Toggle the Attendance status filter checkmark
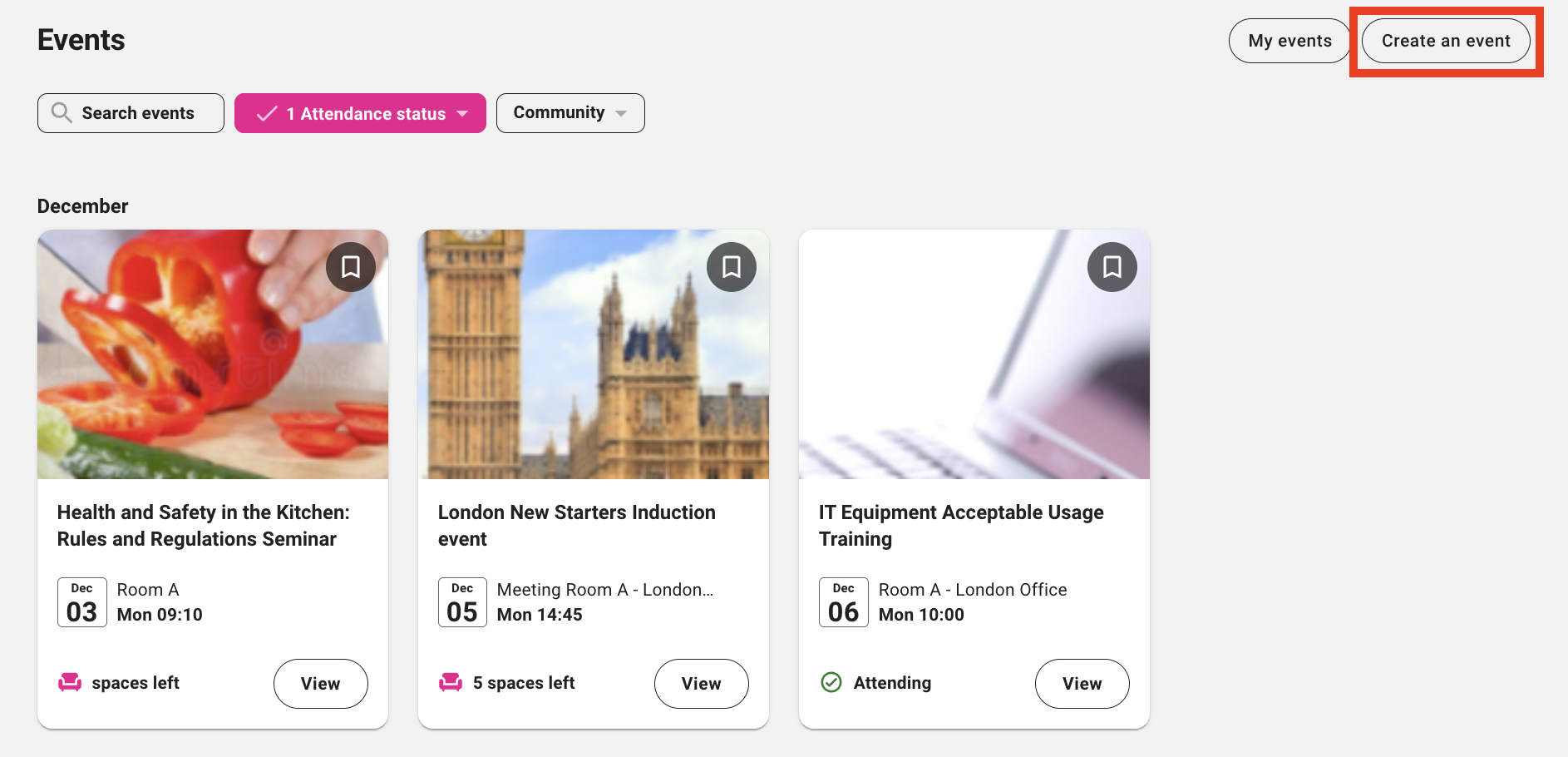This screenshot has width=1568, height=757. point(267,114)
